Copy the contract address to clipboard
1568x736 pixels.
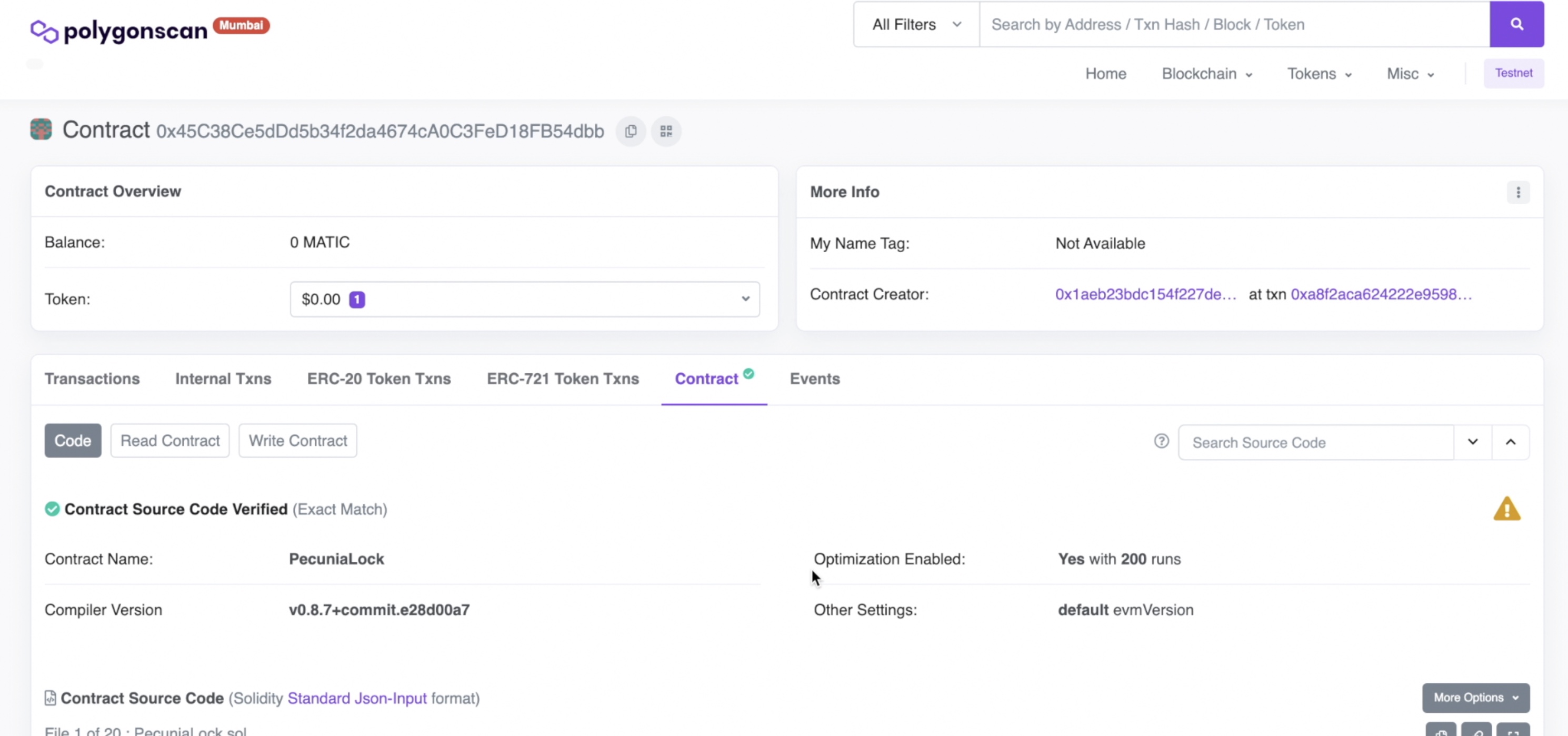tap(631, 132)
